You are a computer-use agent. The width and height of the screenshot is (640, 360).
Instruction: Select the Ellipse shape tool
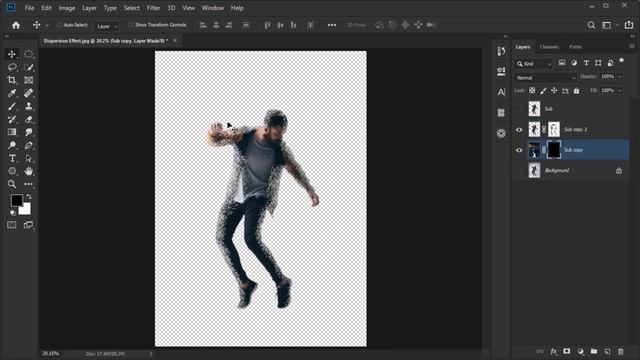(x=12, y=171)
